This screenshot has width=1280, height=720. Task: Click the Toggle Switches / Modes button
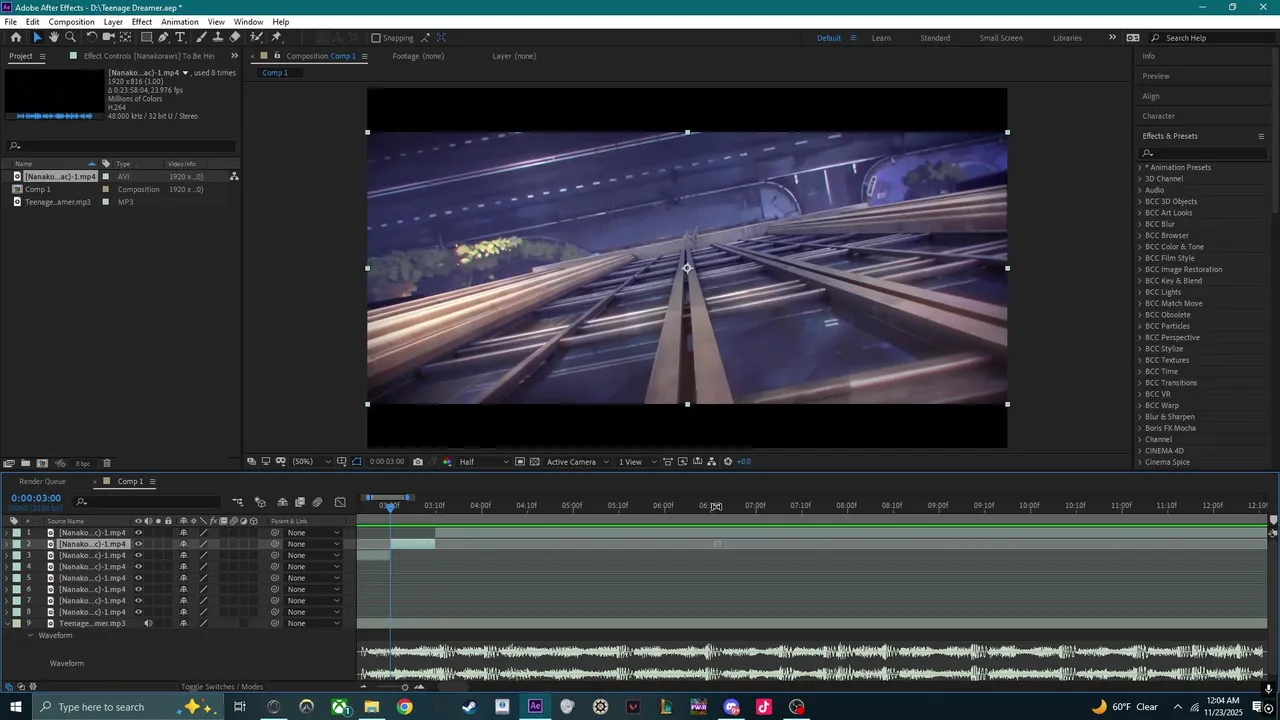(x=222, y=687)
